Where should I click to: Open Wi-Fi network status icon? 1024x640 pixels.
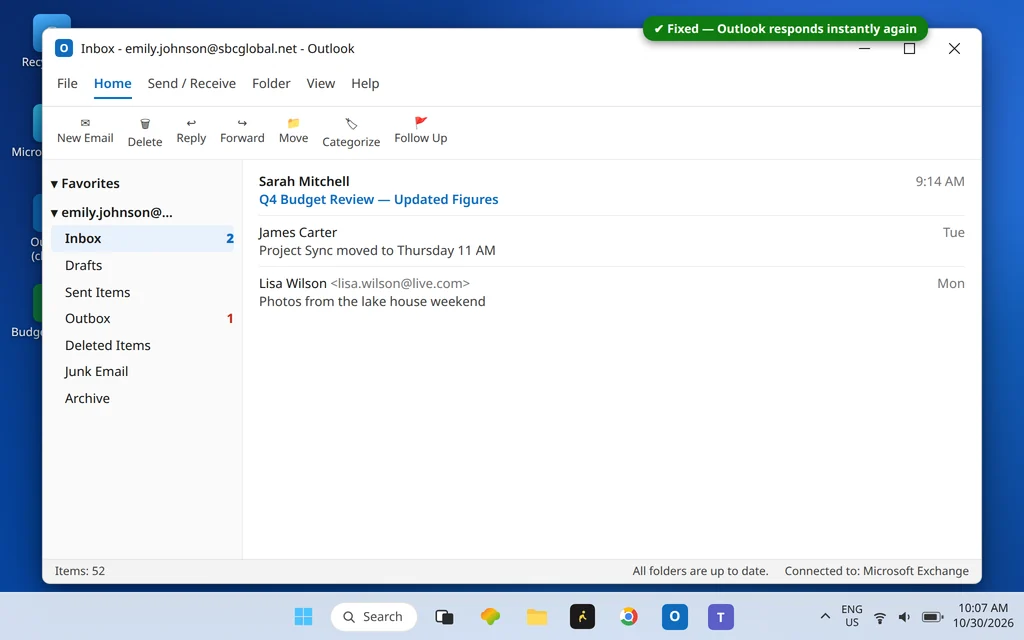880,617
